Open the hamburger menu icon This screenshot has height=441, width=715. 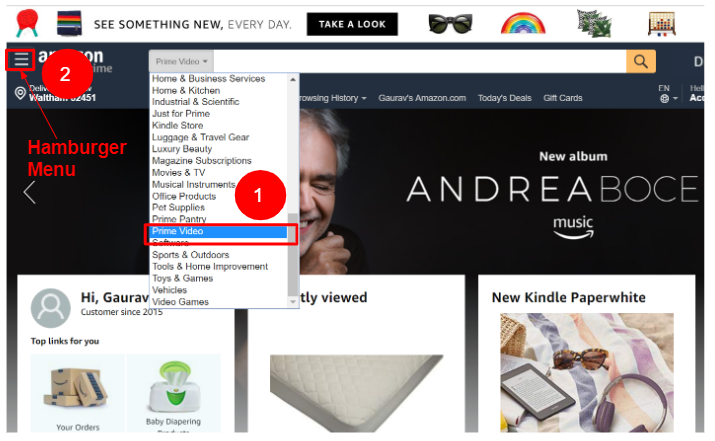pyautogui.click(x=21, y=60)
